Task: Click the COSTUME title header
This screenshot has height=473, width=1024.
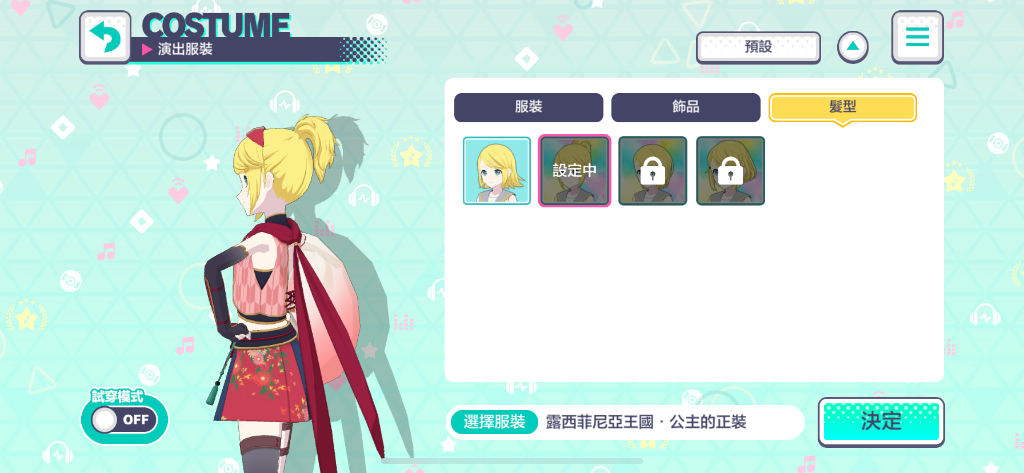Action: 216,25
